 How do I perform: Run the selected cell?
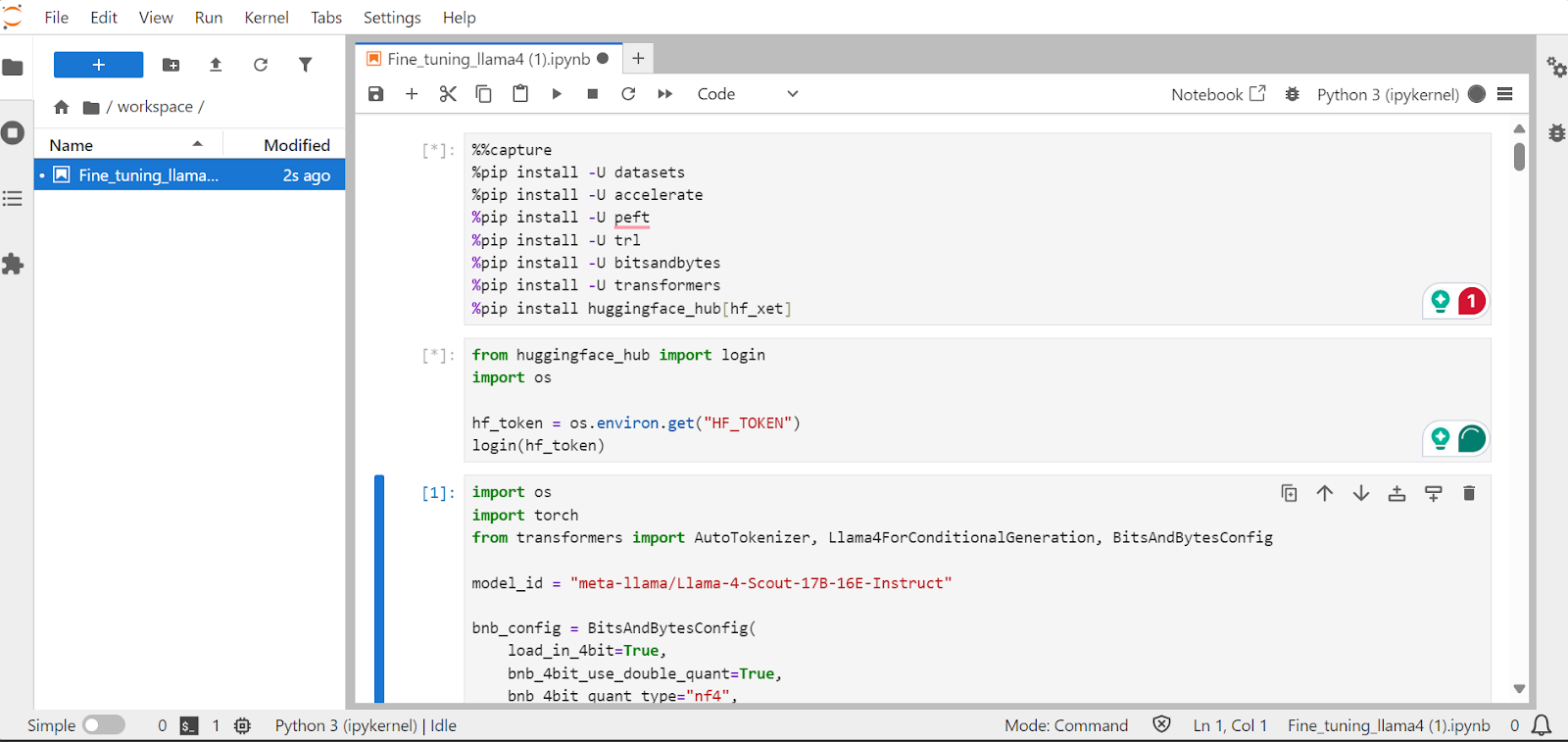pyautogui.click(x=557, y=94)
